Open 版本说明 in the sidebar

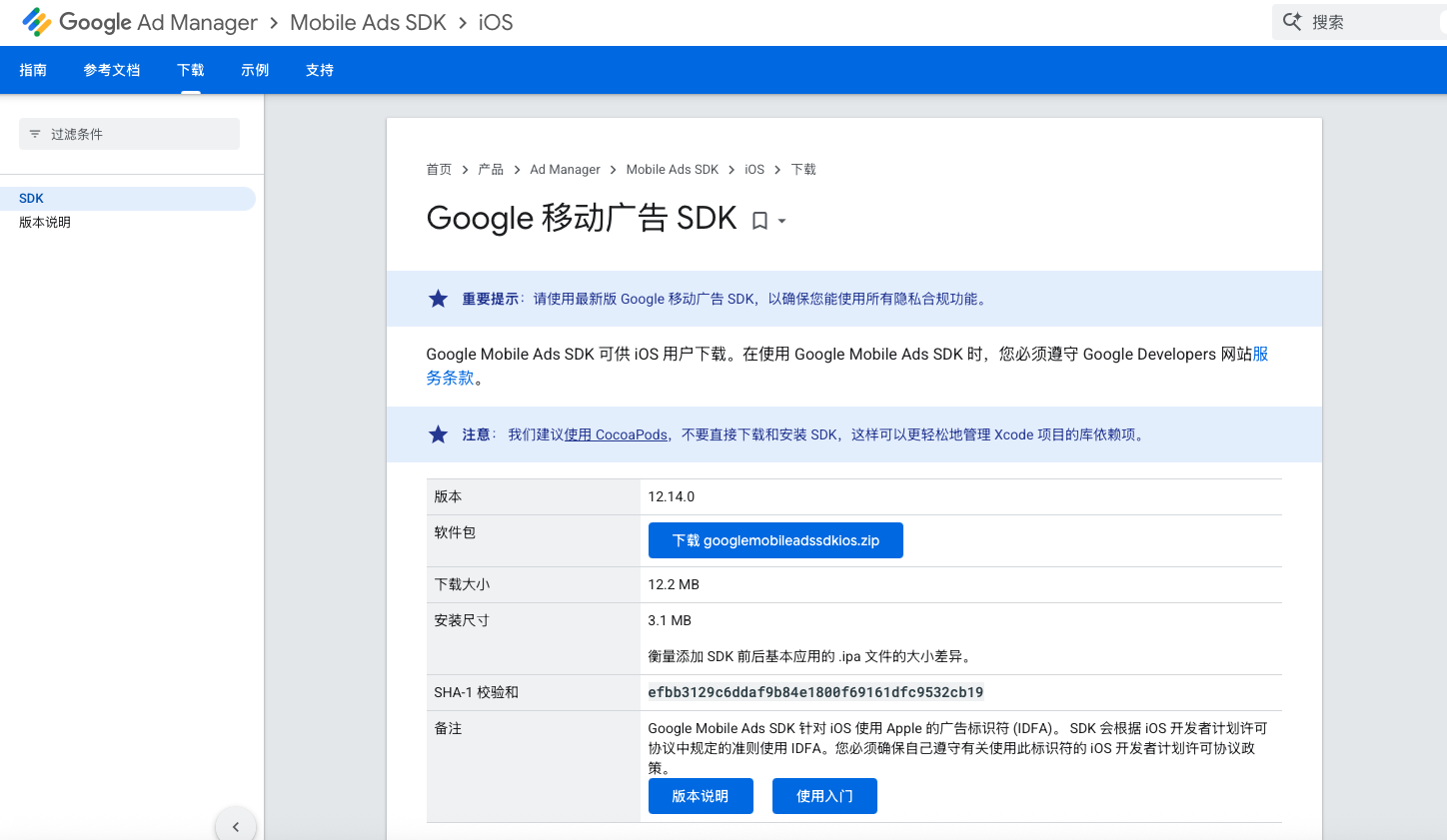tap(45, 223)
